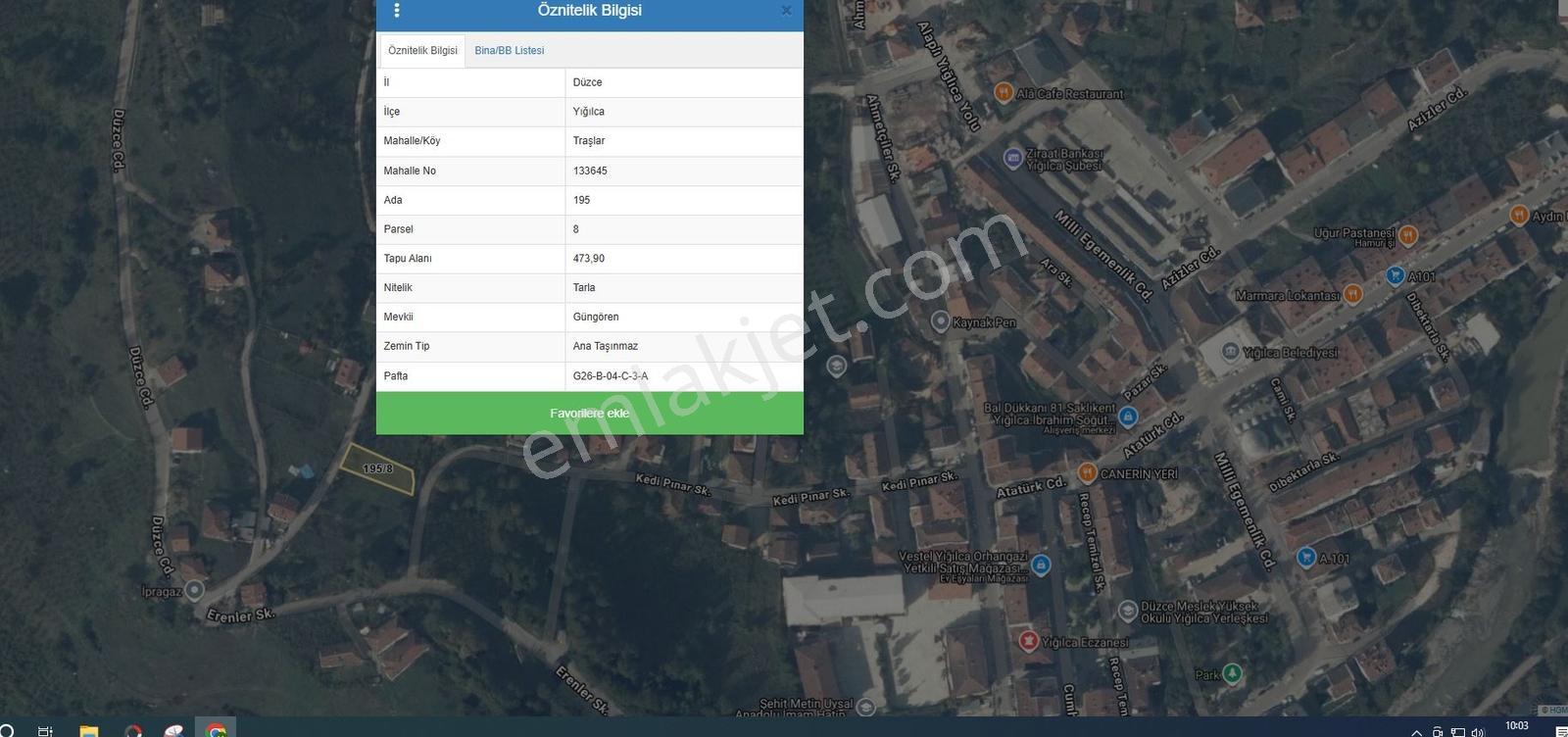Click the Kaynak Pen location marker

[x=940, y=321]
